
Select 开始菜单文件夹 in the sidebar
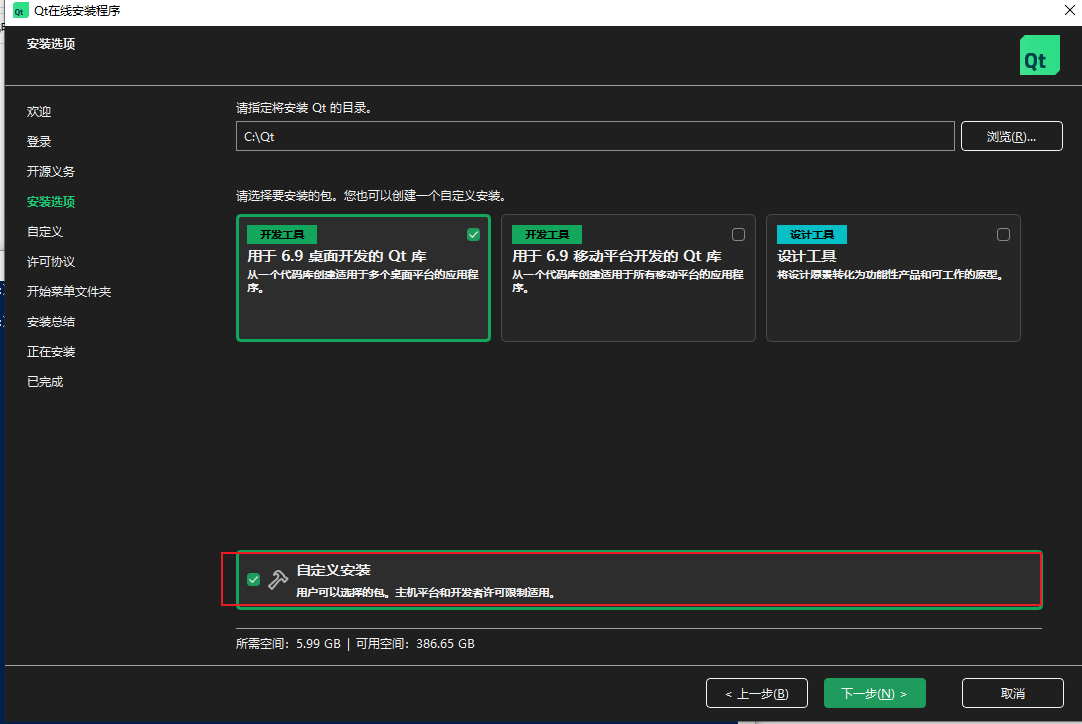pyautogui.click(x=69, y=291)
